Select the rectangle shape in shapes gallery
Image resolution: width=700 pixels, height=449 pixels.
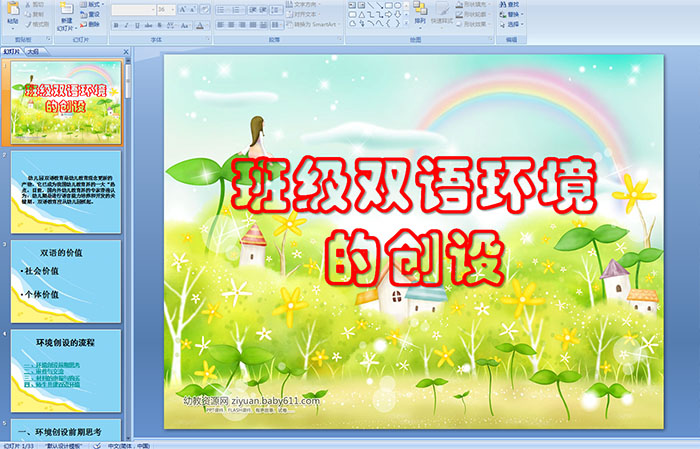click(389, 5)
